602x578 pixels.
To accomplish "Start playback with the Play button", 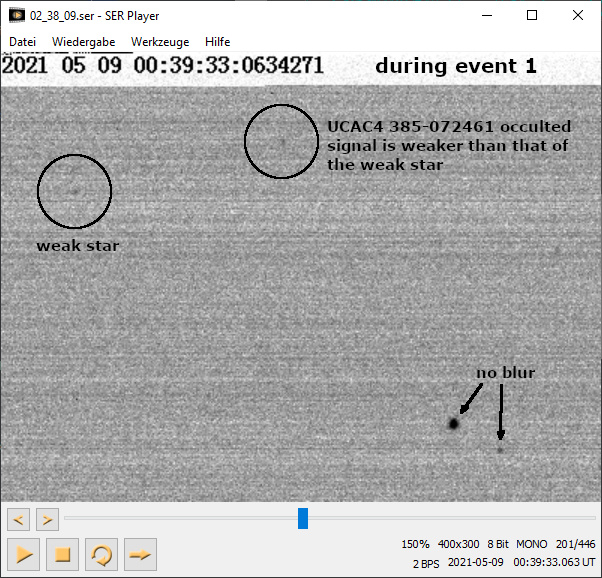I will point(23,553).
